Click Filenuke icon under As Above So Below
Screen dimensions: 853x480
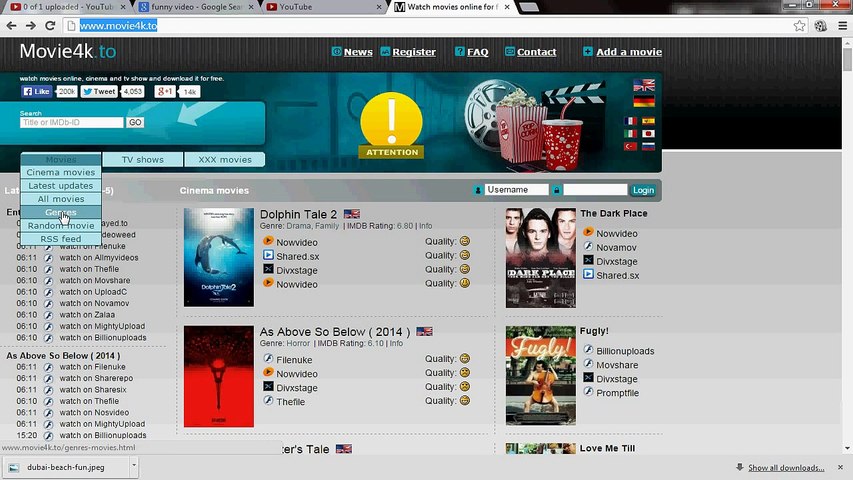268,359
